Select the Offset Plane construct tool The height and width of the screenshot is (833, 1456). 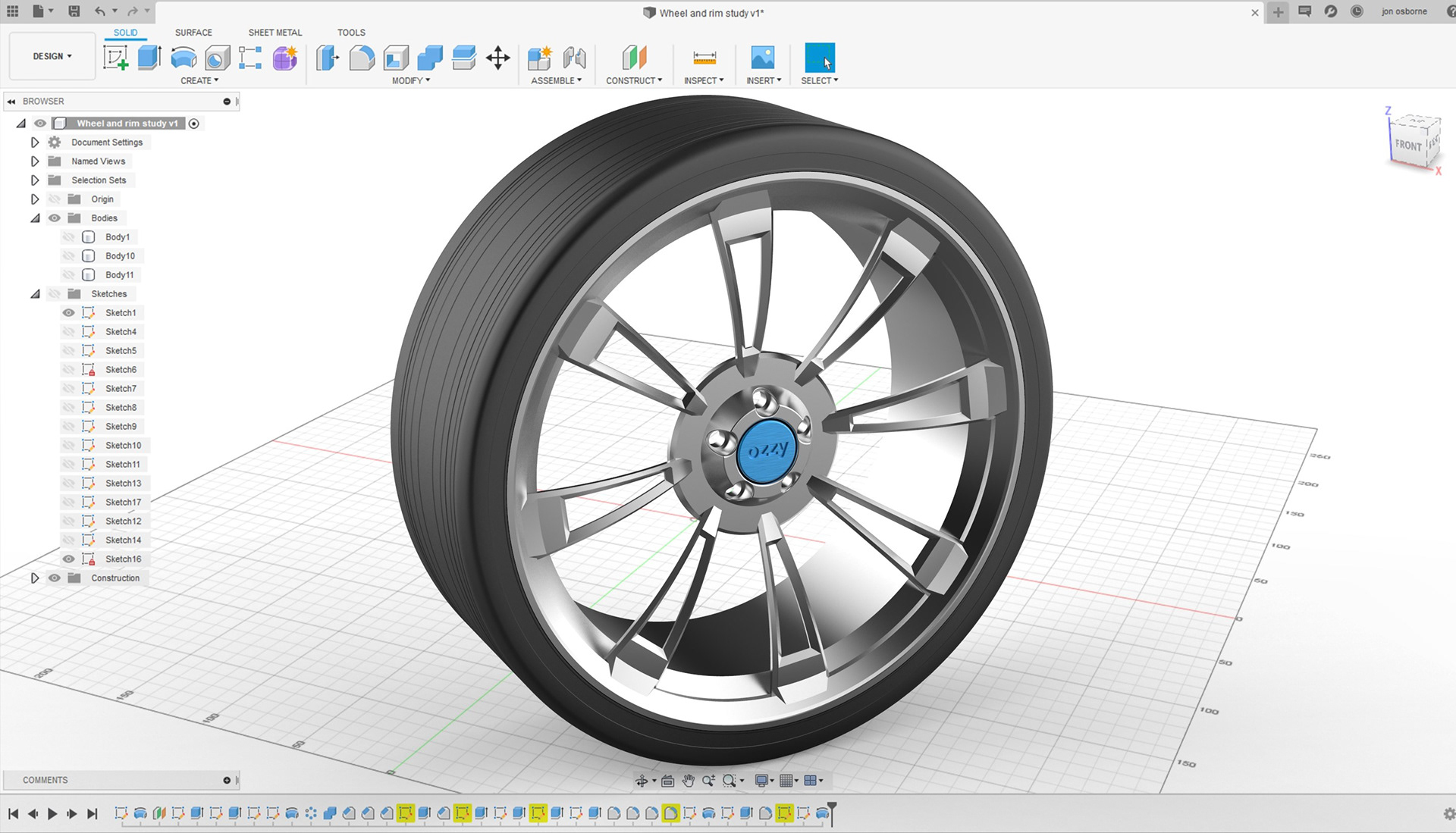point(634,58)
